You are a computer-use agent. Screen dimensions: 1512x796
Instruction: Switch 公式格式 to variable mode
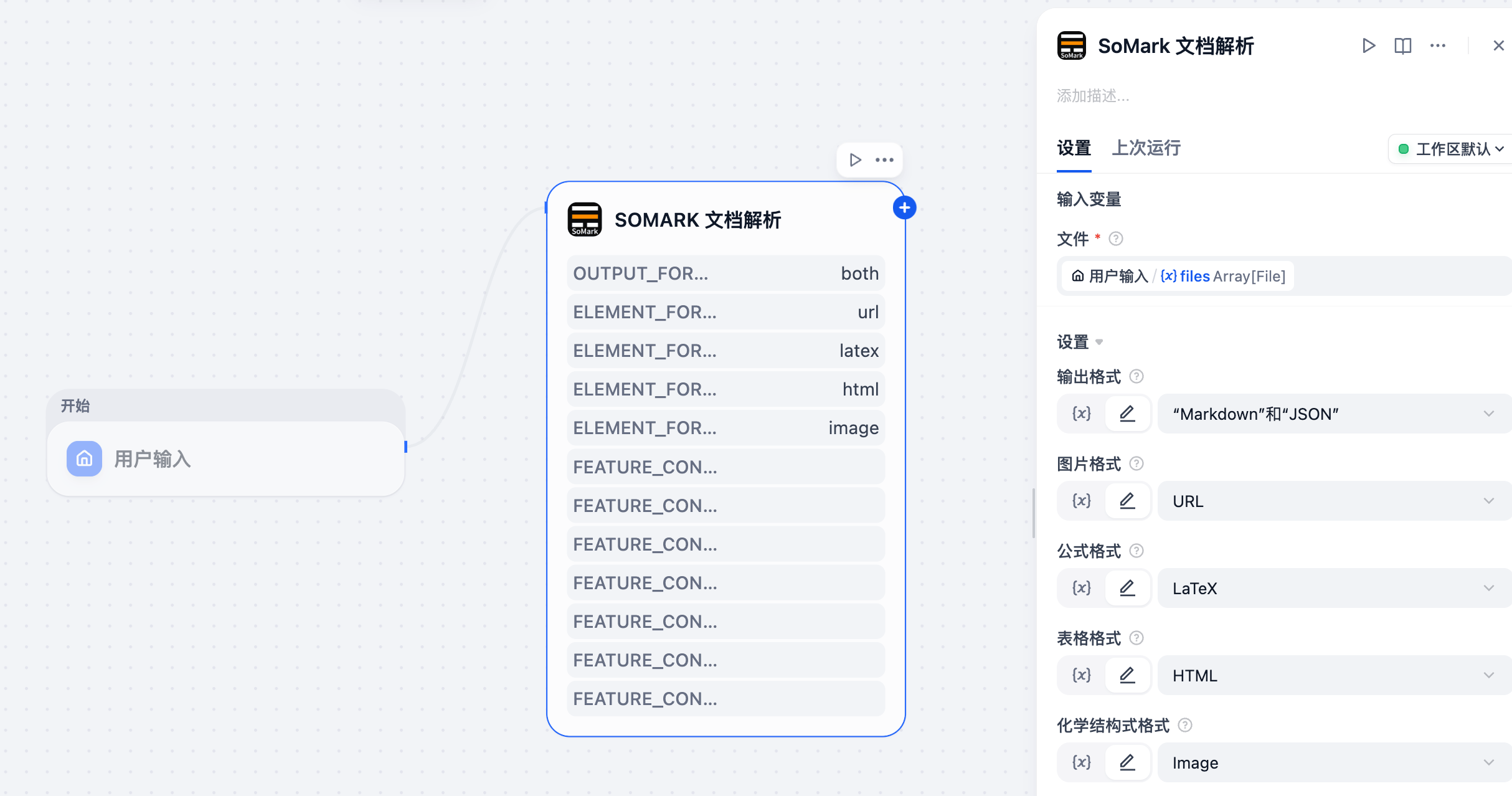coord(1082,588)
